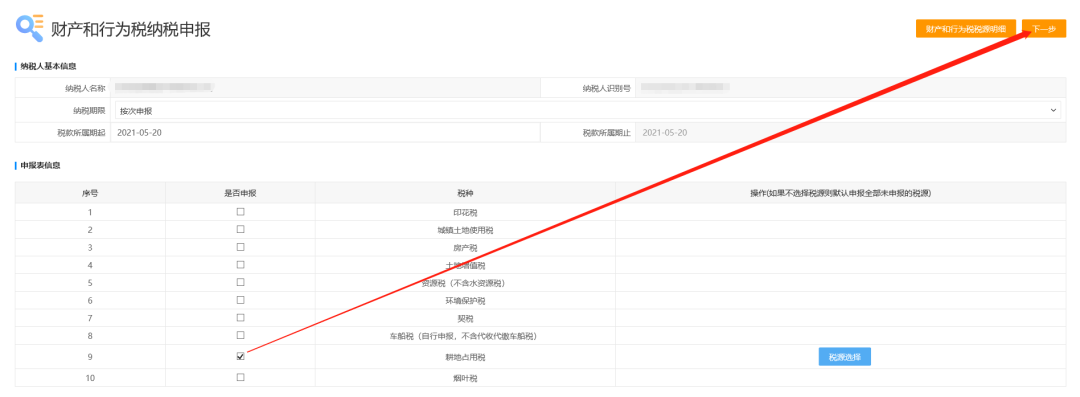Image resolution: width=1080 pixels, height=397 pixels.
Task: Click the 印花税 cell
Action: click(x=465, y=212)
